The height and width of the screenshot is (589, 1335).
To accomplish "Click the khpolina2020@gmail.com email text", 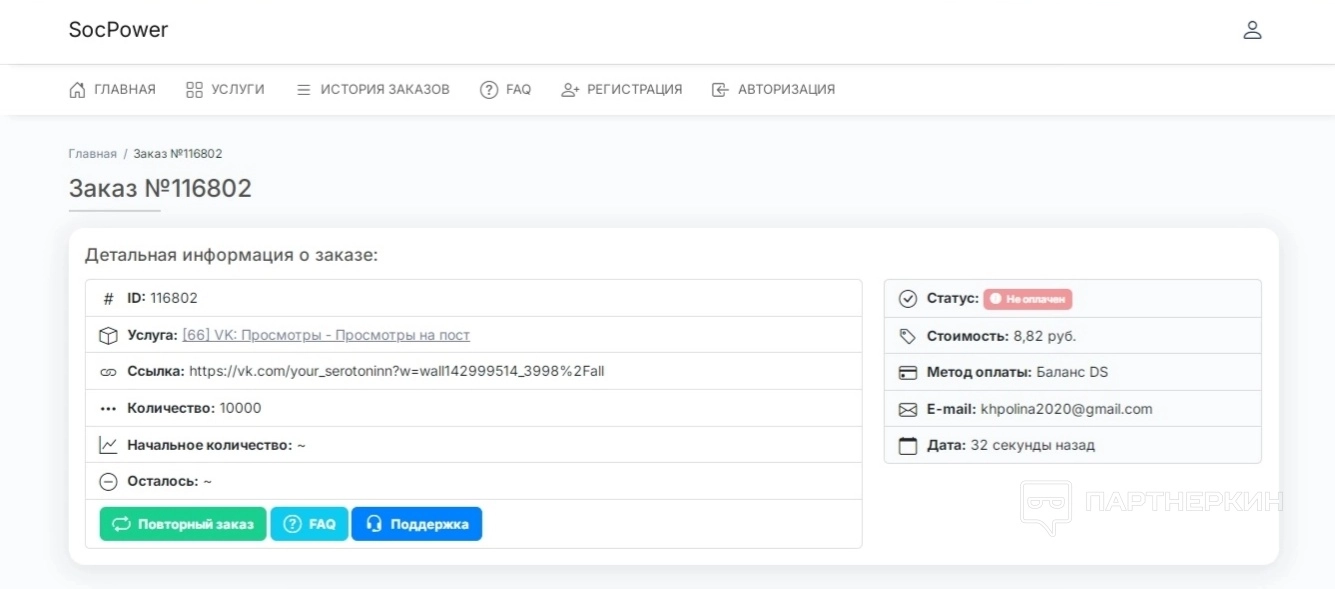I will (x=1067, y=409).
